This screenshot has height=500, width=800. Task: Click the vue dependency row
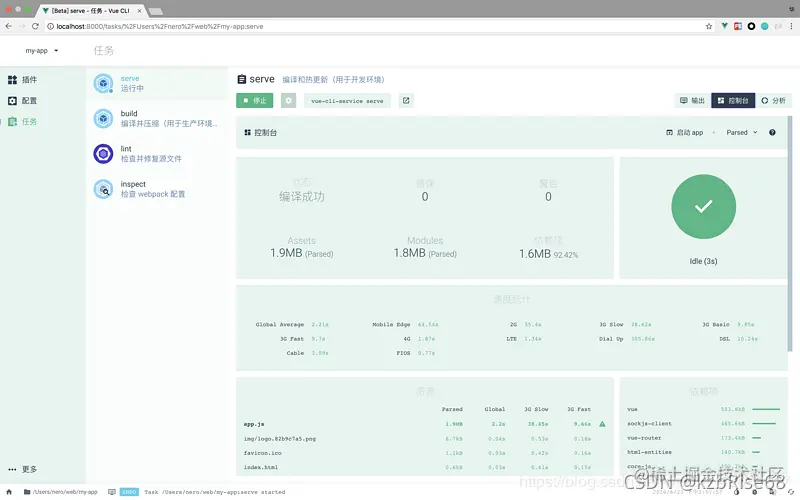(704, 409)
